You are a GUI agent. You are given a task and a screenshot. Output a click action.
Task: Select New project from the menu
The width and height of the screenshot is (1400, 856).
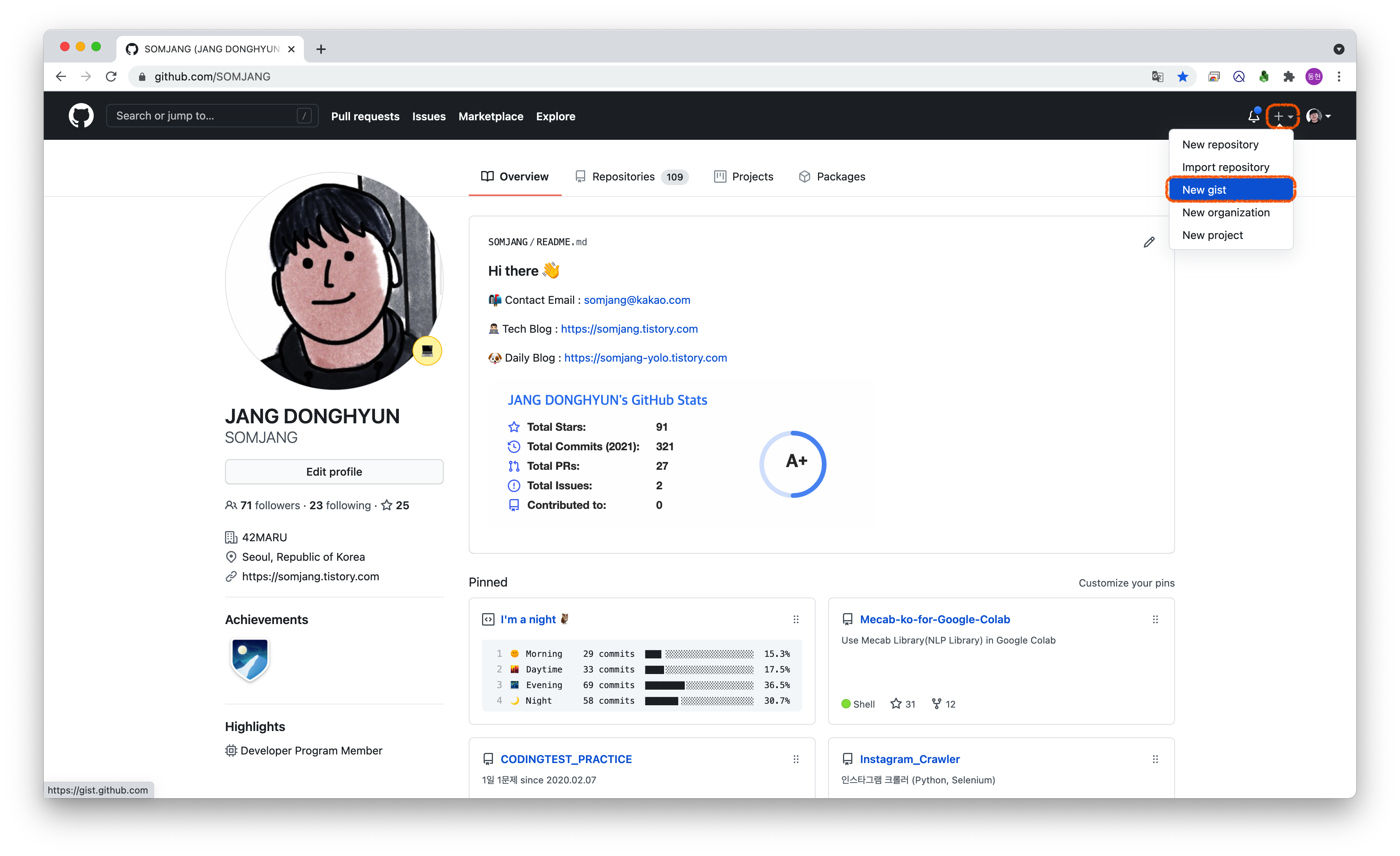pyautogui.click(x=1231, y=235)
